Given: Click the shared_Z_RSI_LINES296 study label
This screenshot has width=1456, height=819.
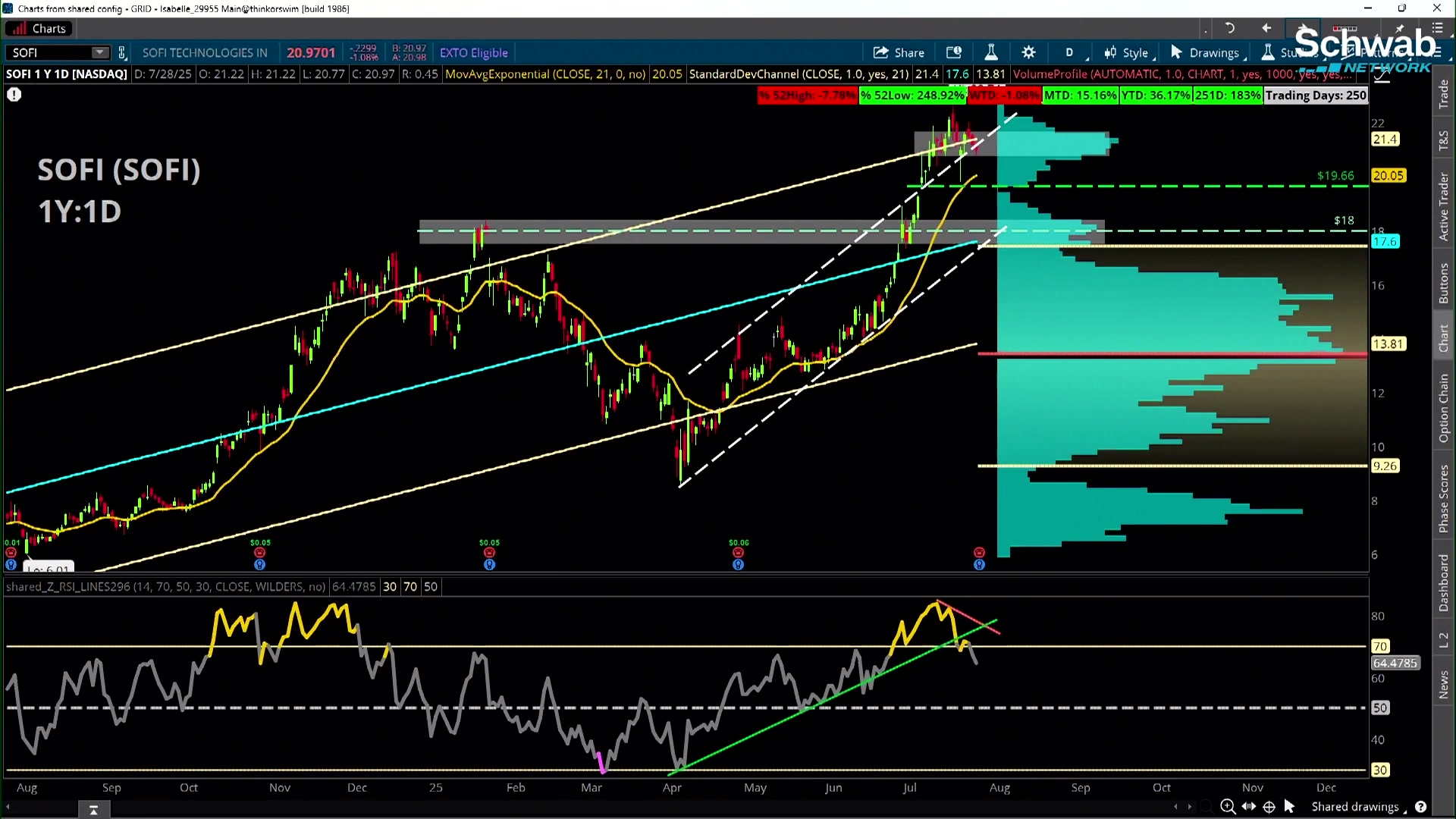Looking at the screenshot, I should [x=166, y=586].
